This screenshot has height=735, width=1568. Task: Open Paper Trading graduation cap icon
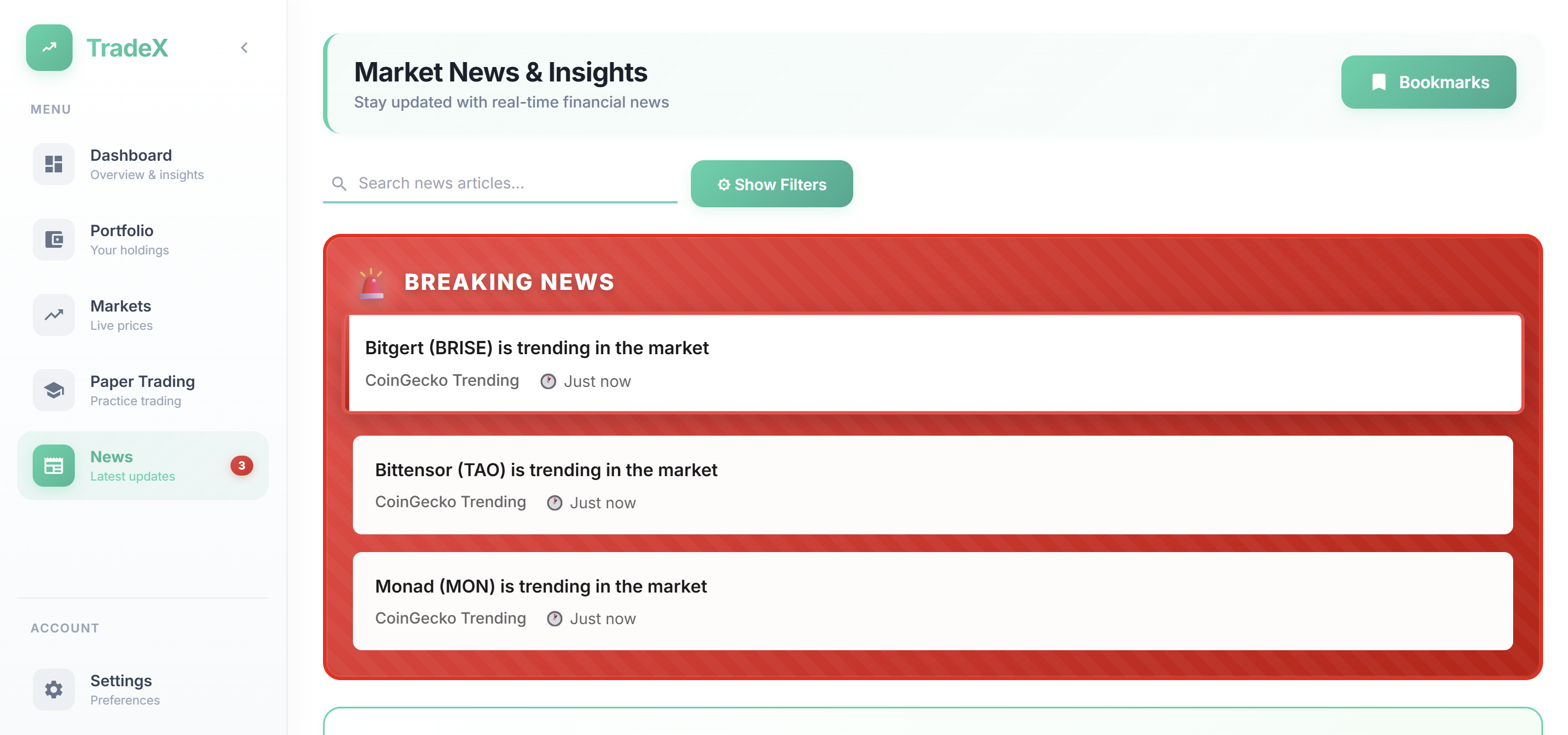[x=54, y=390]
